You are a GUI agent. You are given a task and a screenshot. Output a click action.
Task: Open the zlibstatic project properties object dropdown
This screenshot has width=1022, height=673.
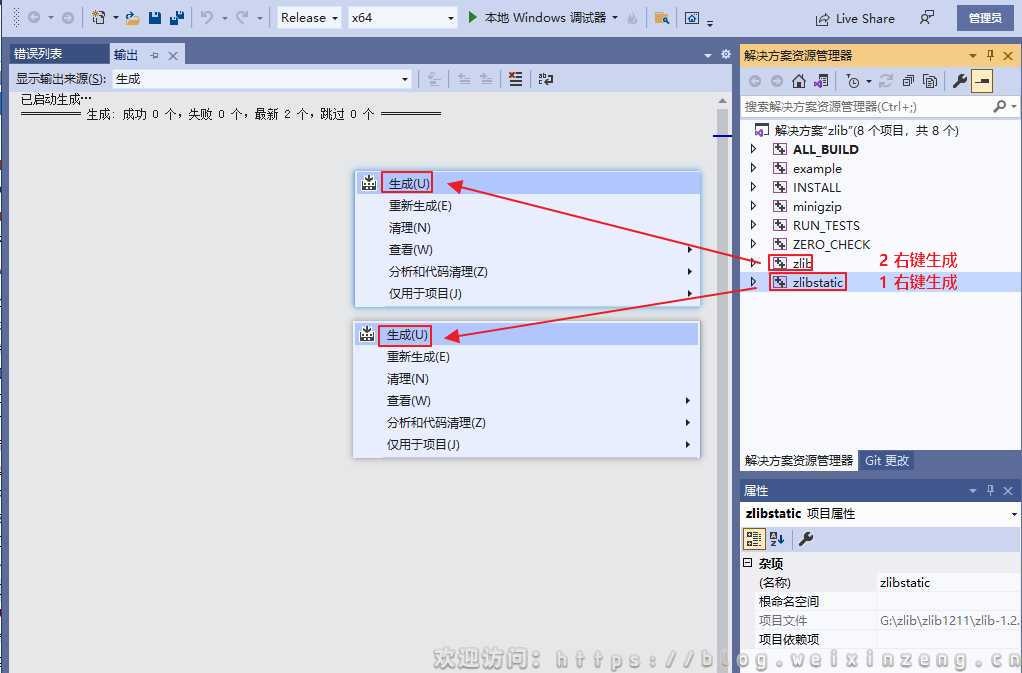pyautogui.click(x=1014, y=514)
